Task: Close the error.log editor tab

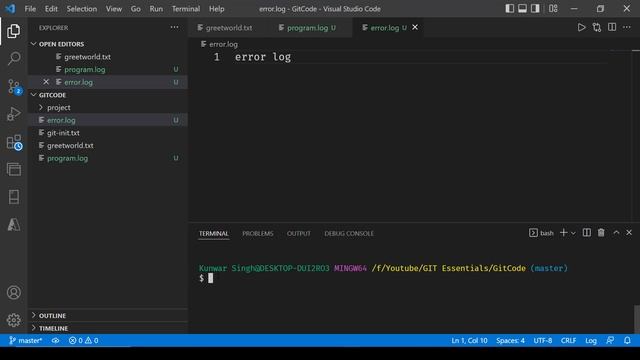Action: (x=415, y=27)
